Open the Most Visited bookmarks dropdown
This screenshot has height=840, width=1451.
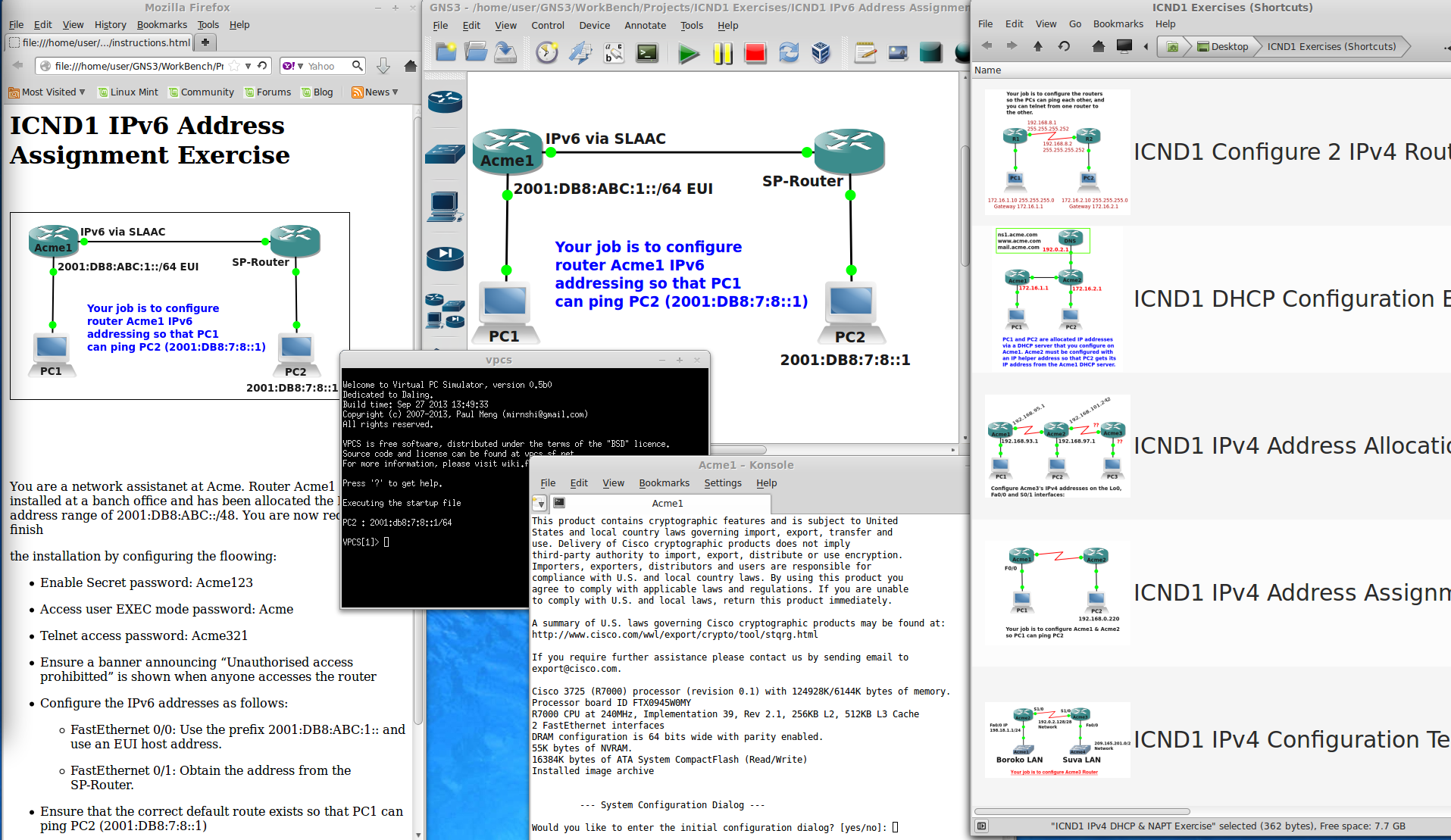(x=47, y=92)
